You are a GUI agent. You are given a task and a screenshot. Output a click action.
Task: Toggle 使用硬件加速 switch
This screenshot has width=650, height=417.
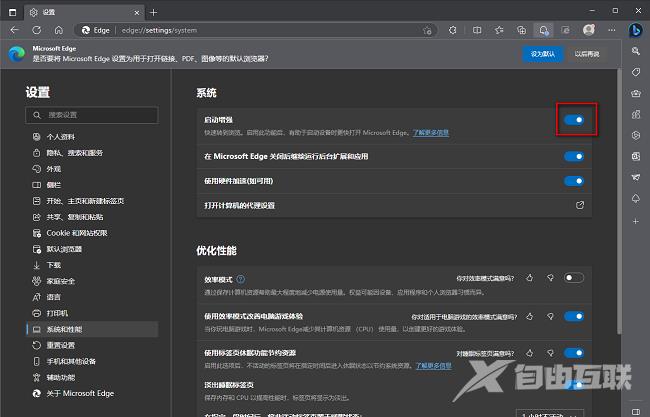(x=574, y=181)
